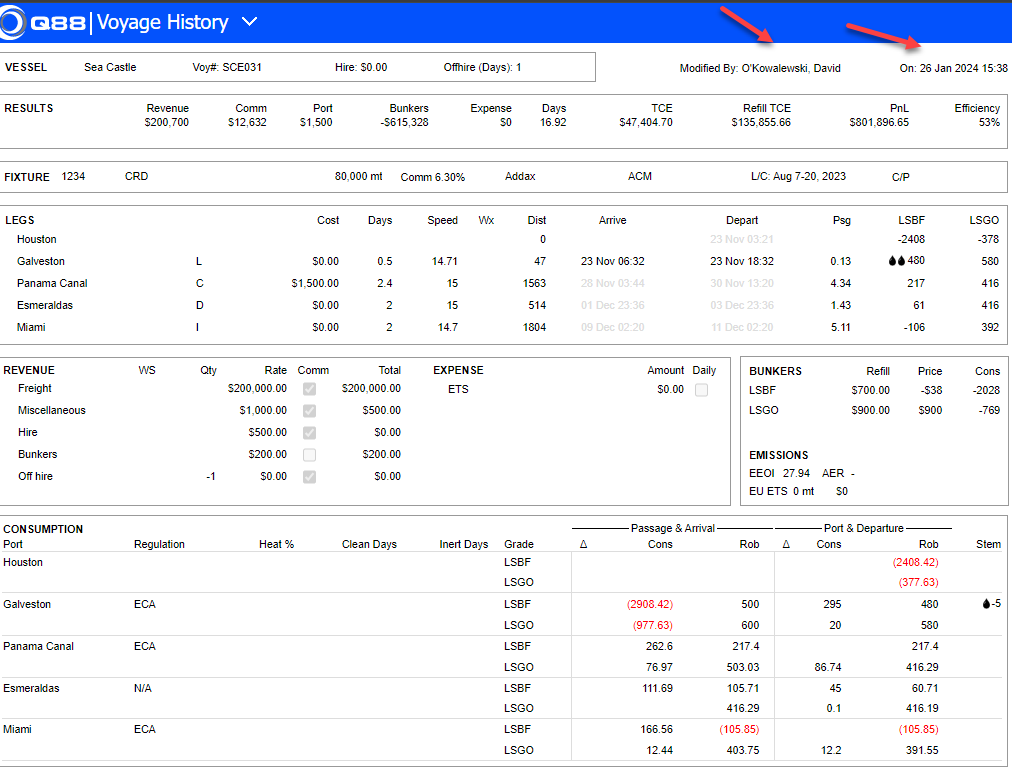Click the C/P label in Fixture row

900,177
